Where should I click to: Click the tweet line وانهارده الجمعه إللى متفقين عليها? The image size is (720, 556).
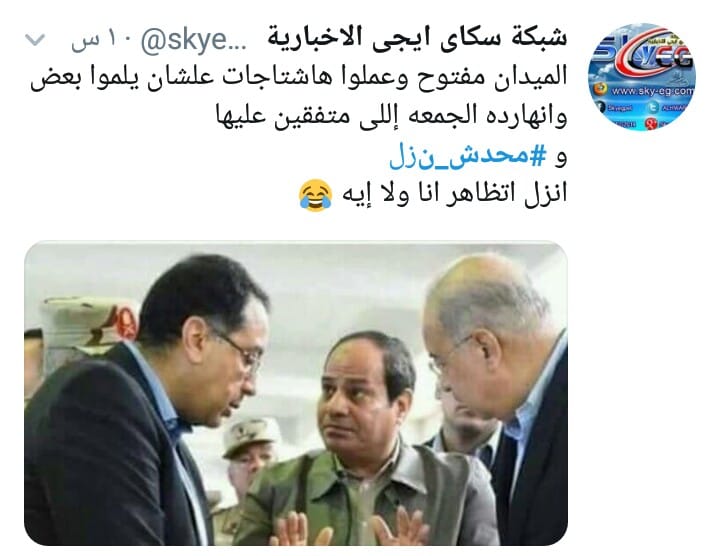tap(392, 116)
